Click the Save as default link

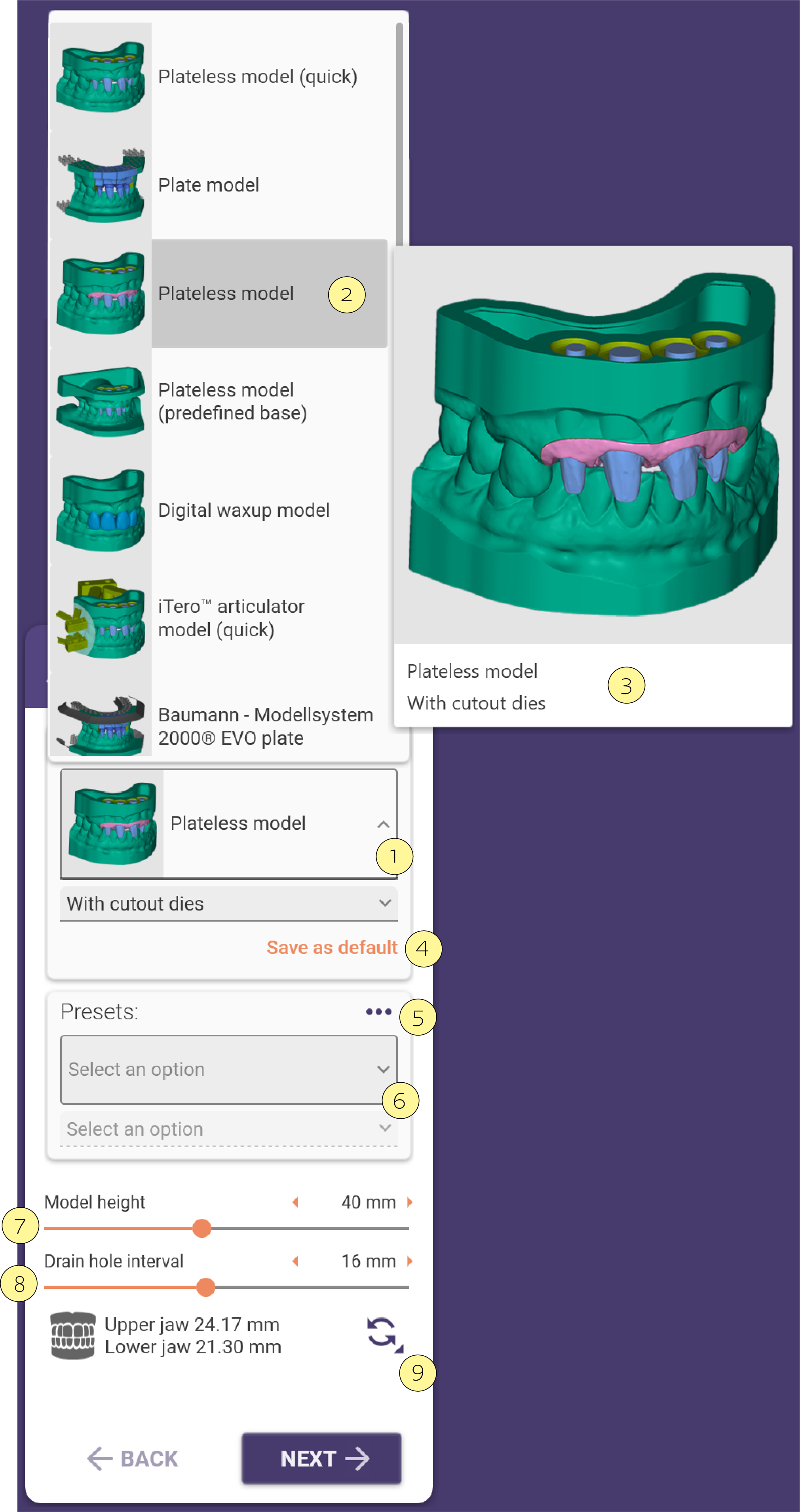pyautogui.click(x=332, y=947)
